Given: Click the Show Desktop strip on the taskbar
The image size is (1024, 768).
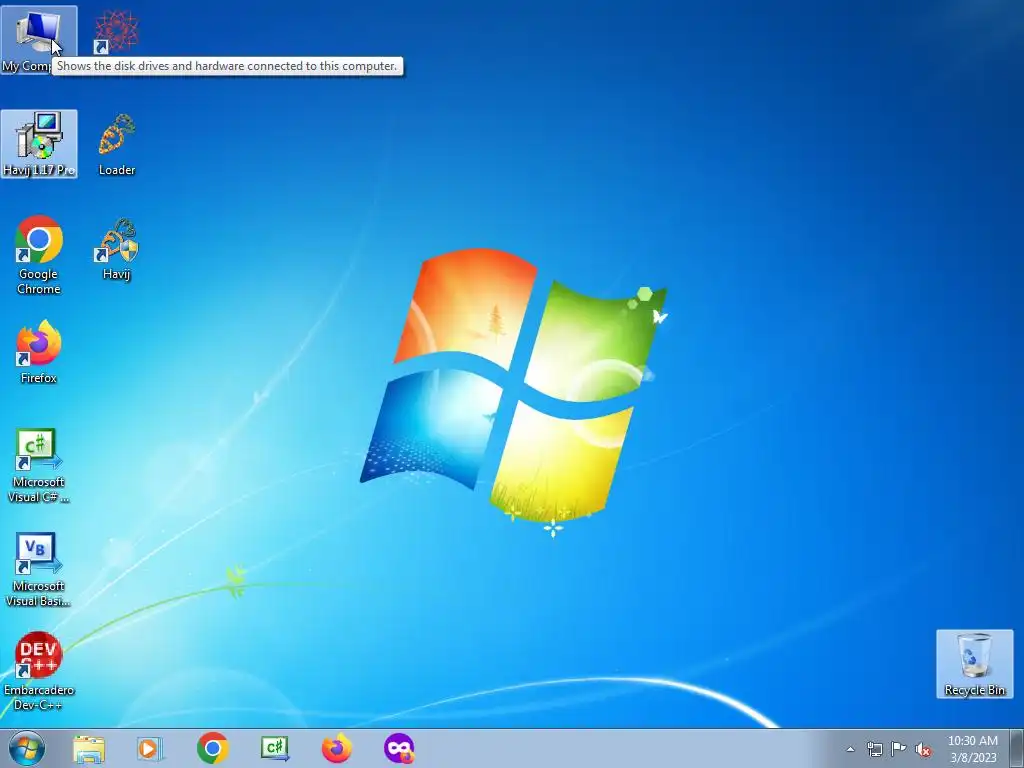Looking at the screenshot, I should [1016, 748].
